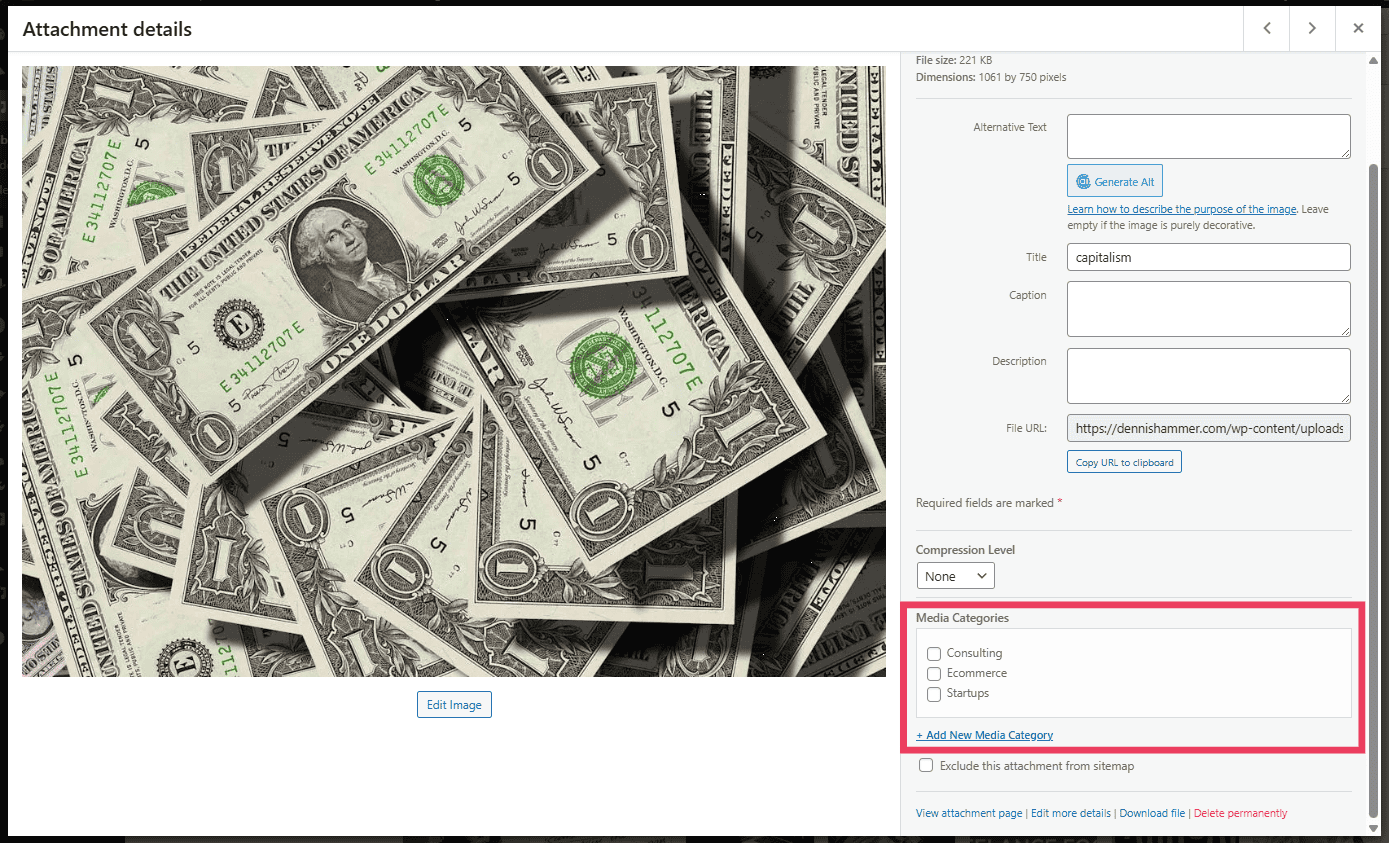Click the Generate Alt AI button

[x=1114, y=181]
